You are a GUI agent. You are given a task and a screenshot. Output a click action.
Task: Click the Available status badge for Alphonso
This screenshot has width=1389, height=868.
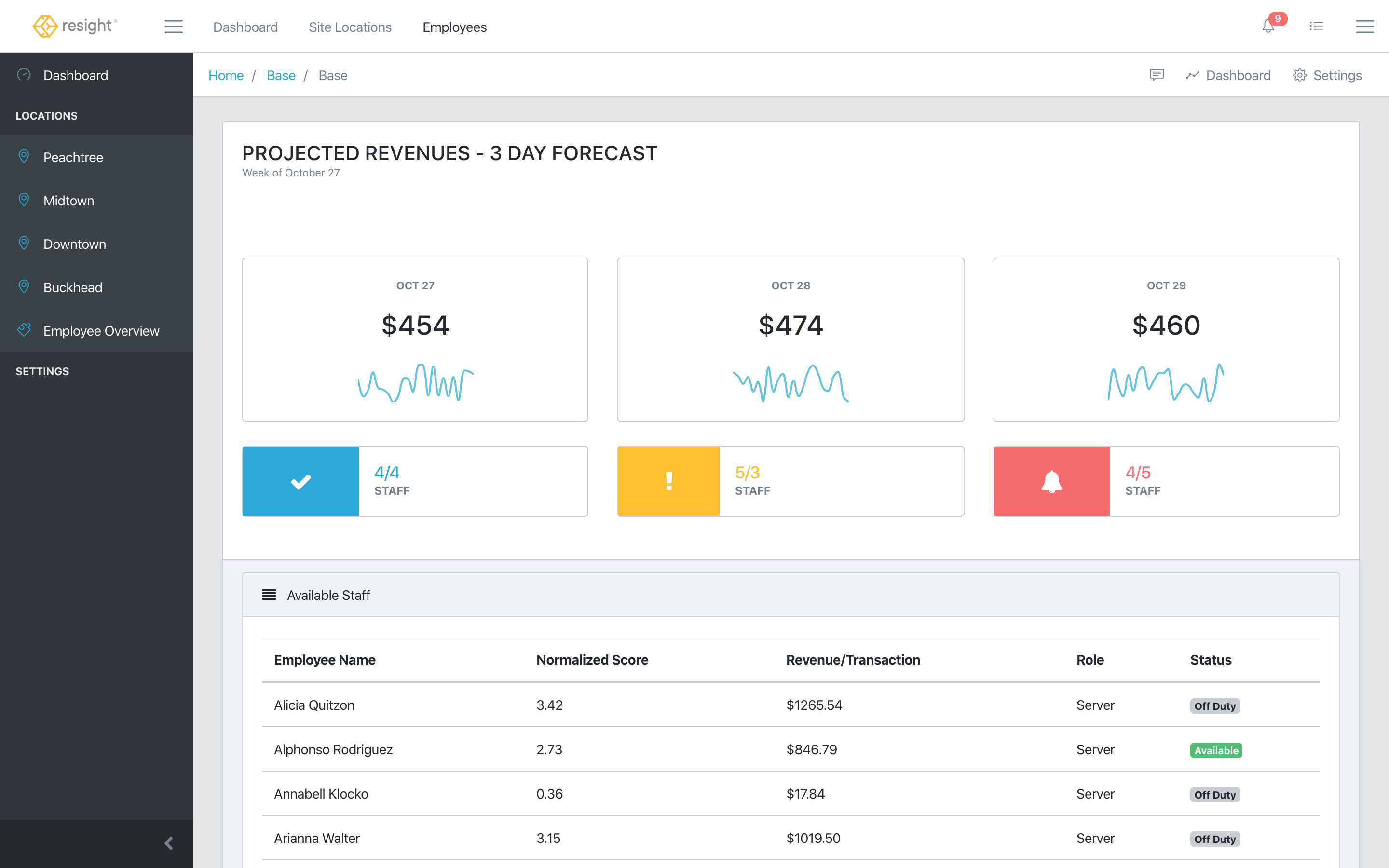[x=1216, y=750]
